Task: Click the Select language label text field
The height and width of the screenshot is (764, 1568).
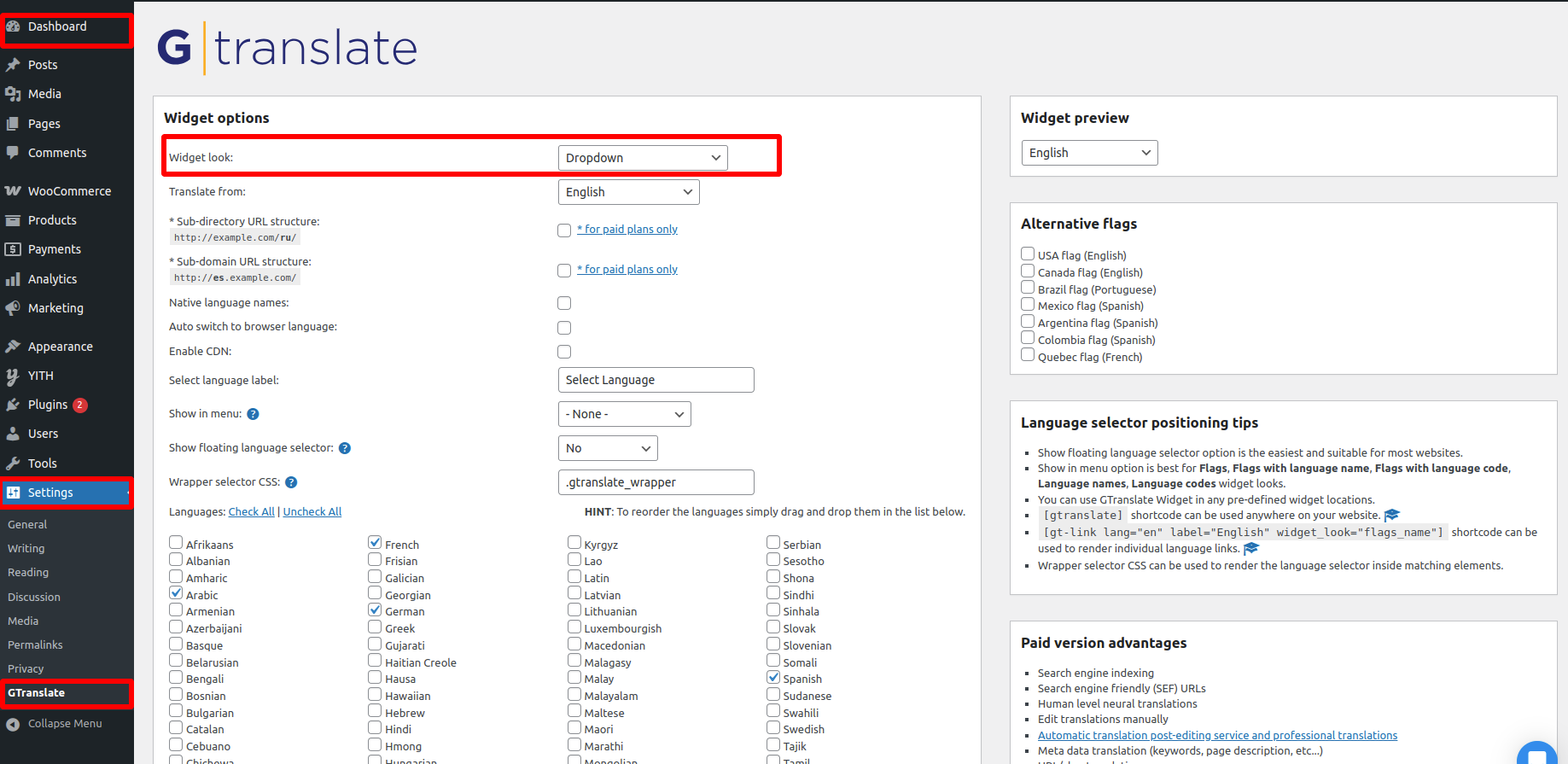Action: (x=656, y=380)
